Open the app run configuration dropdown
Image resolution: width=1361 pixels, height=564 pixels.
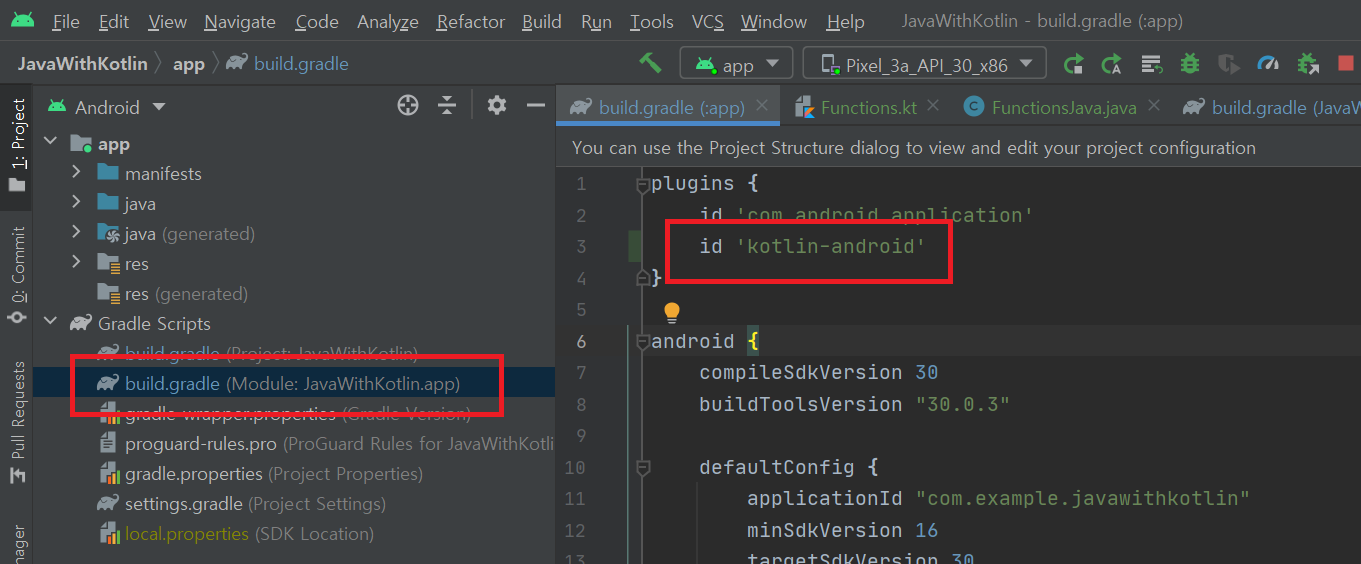tap(737, 64)
